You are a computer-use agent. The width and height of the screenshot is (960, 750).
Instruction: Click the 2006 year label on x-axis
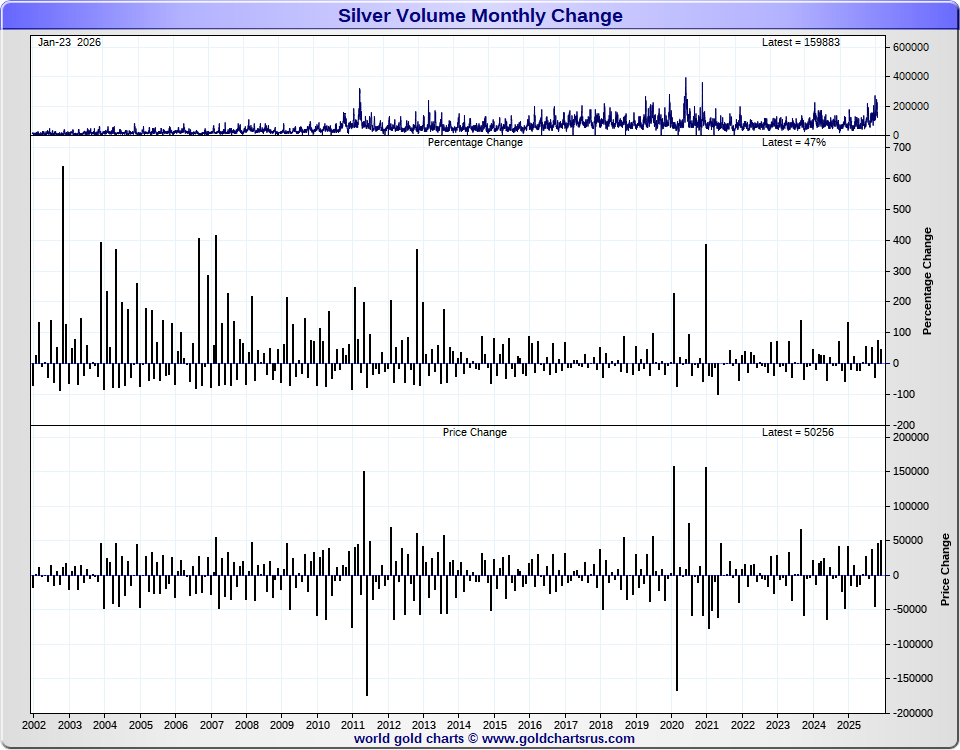[x=176, y=726]
